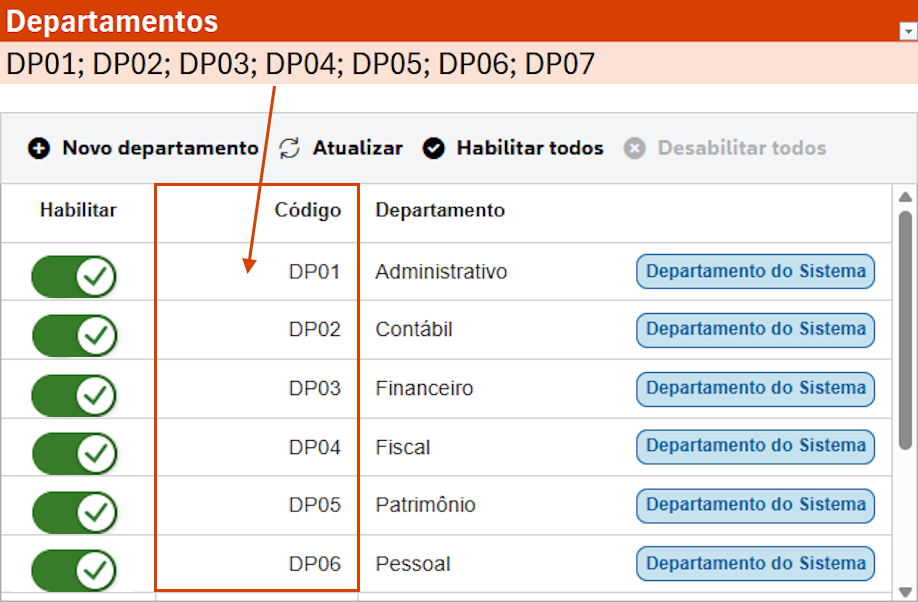The width and height of the screenshot is (918, 602).
Task: Click the vertical scrollbar thumb
Action: pos(905,330)
